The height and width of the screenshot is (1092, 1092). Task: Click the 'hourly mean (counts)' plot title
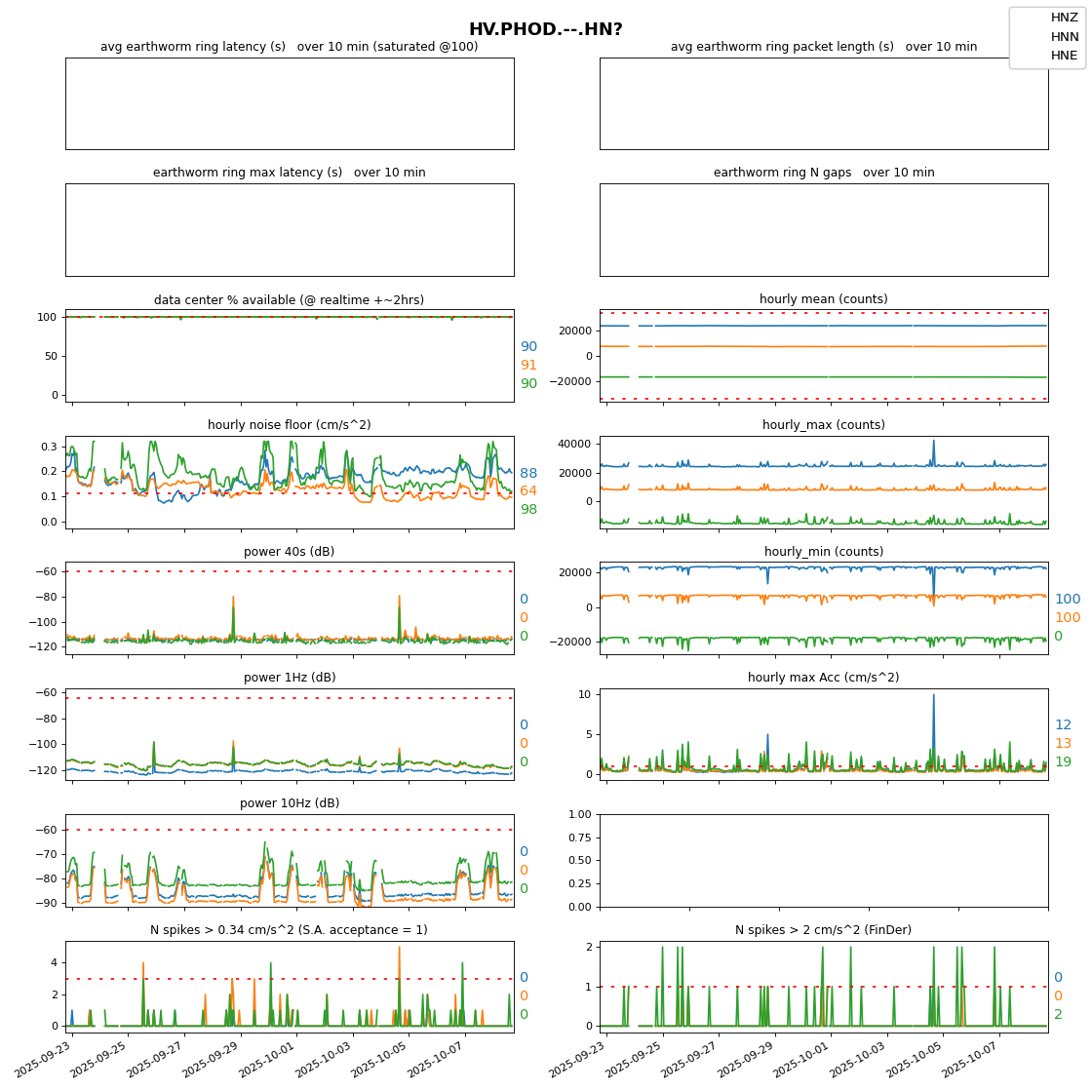pyautogui.click(x=823, y=299)
